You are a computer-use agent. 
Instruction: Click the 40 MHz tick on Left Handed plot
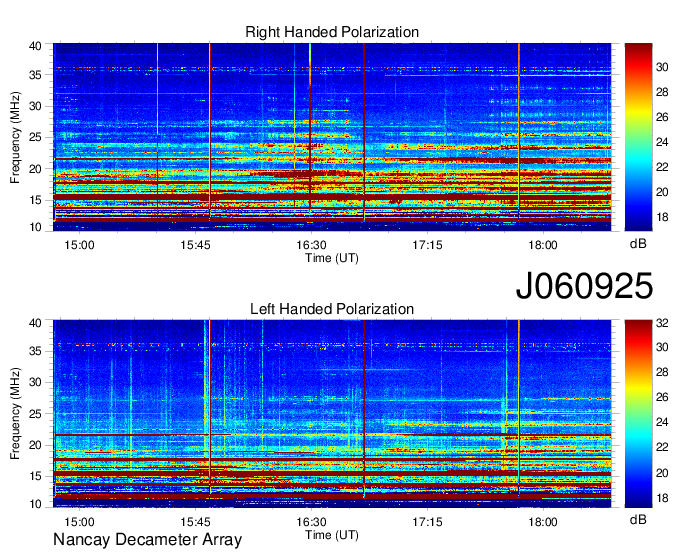tap(35, 323)
